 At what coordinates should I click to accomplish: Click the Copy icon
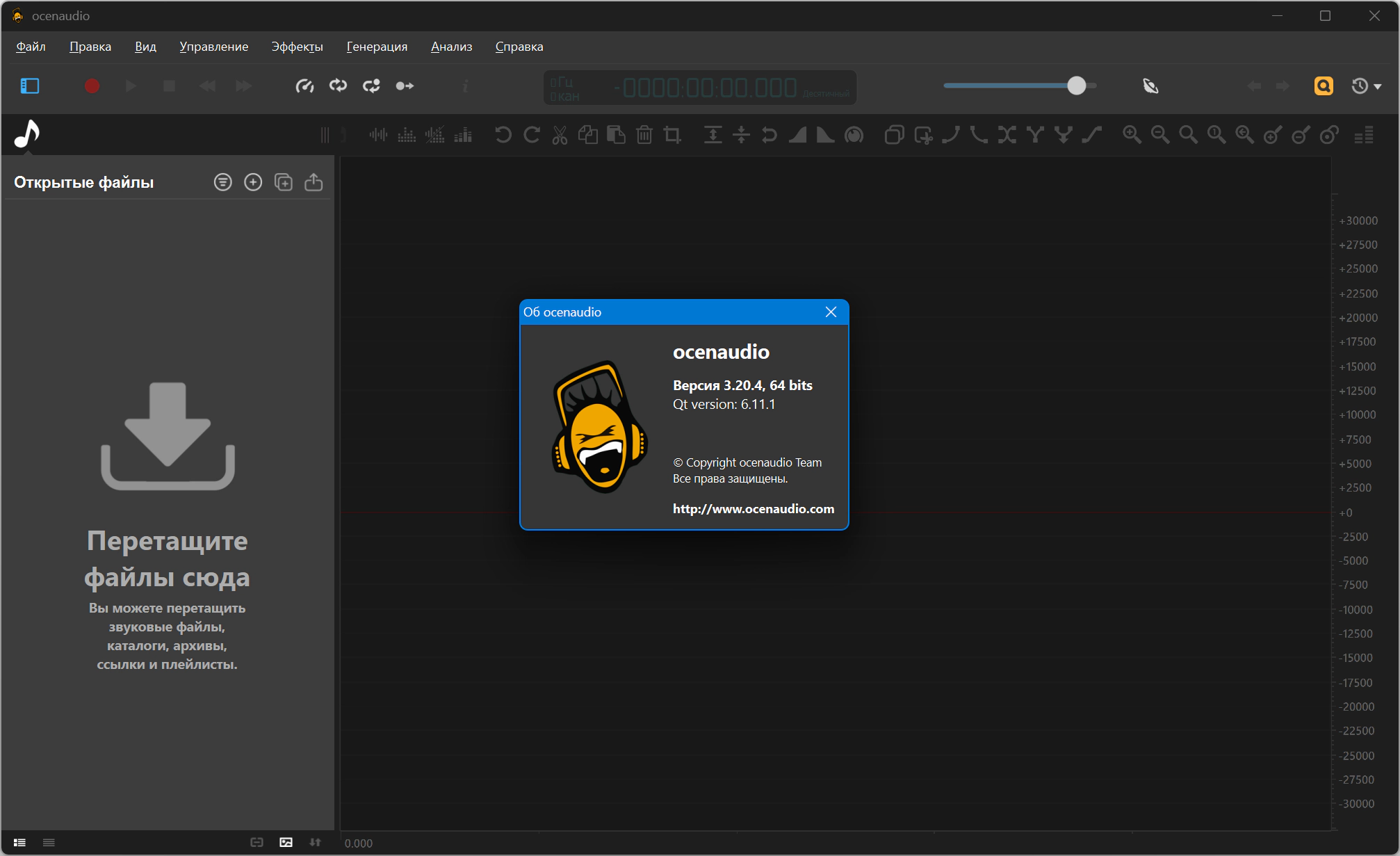tap(588, 135)
